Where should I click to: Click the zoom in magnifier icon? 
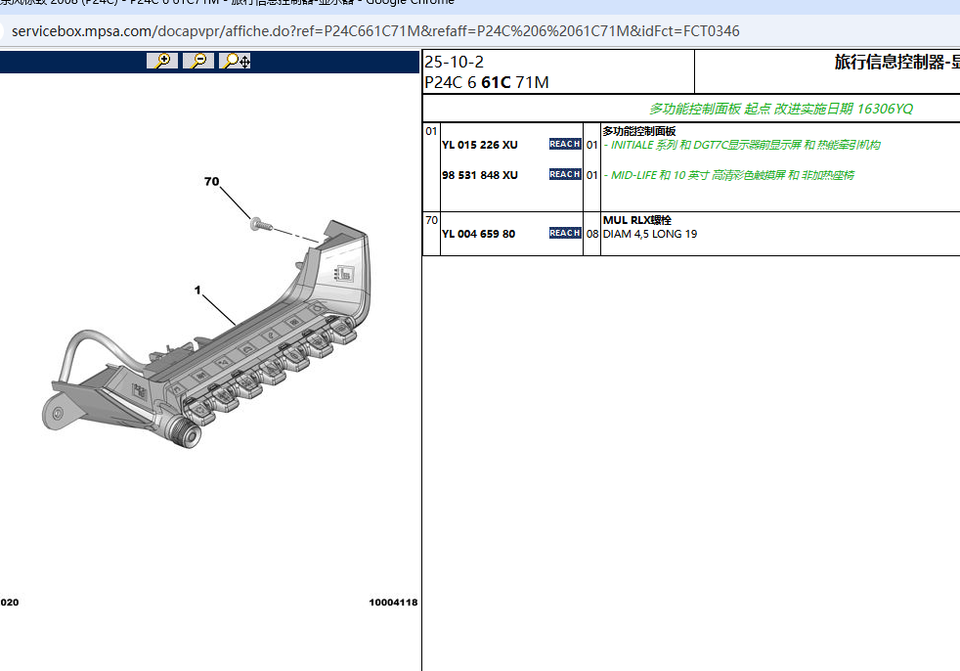pyautogui.click(x=162, y=61)
